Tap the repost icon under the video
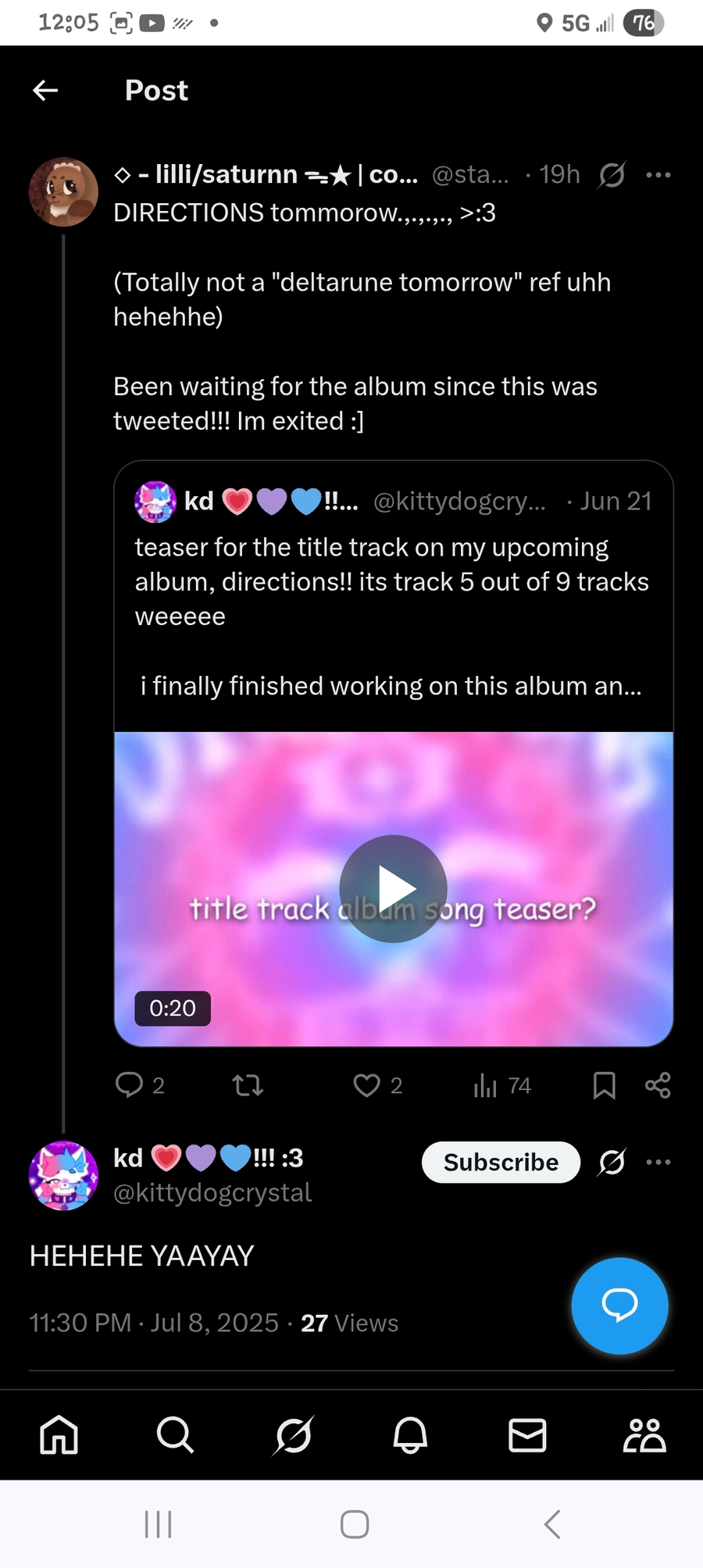 248,1084
